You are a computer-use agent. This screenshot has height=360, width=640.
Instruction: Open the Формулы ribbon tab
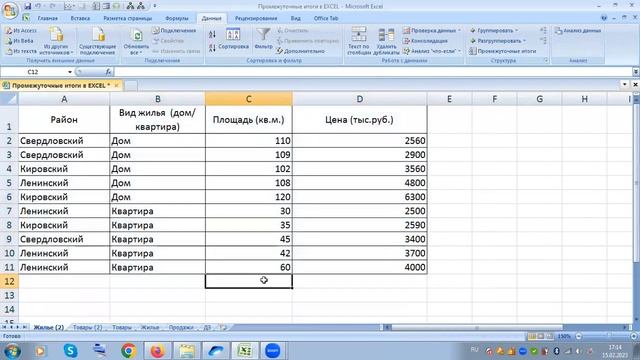(177, 18)
